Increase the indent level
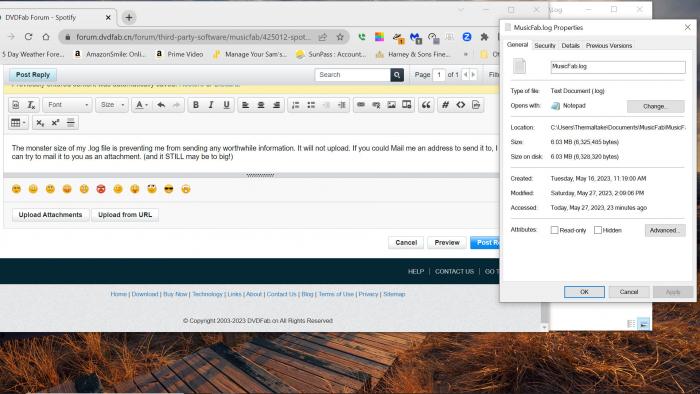 (342, 105)
